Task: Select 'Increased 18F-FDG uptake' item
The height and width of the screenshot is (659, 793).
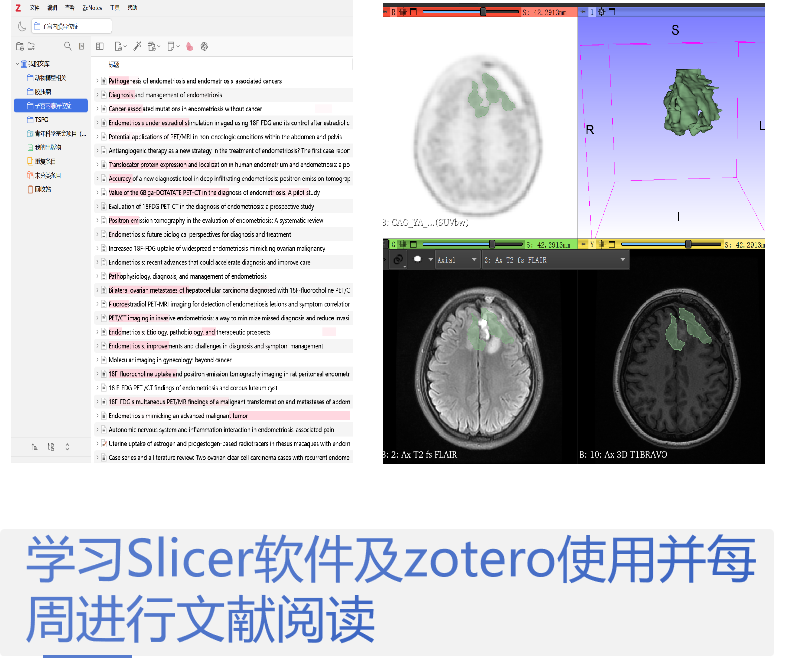Action: pyautogui.click(x=223, y=248)
